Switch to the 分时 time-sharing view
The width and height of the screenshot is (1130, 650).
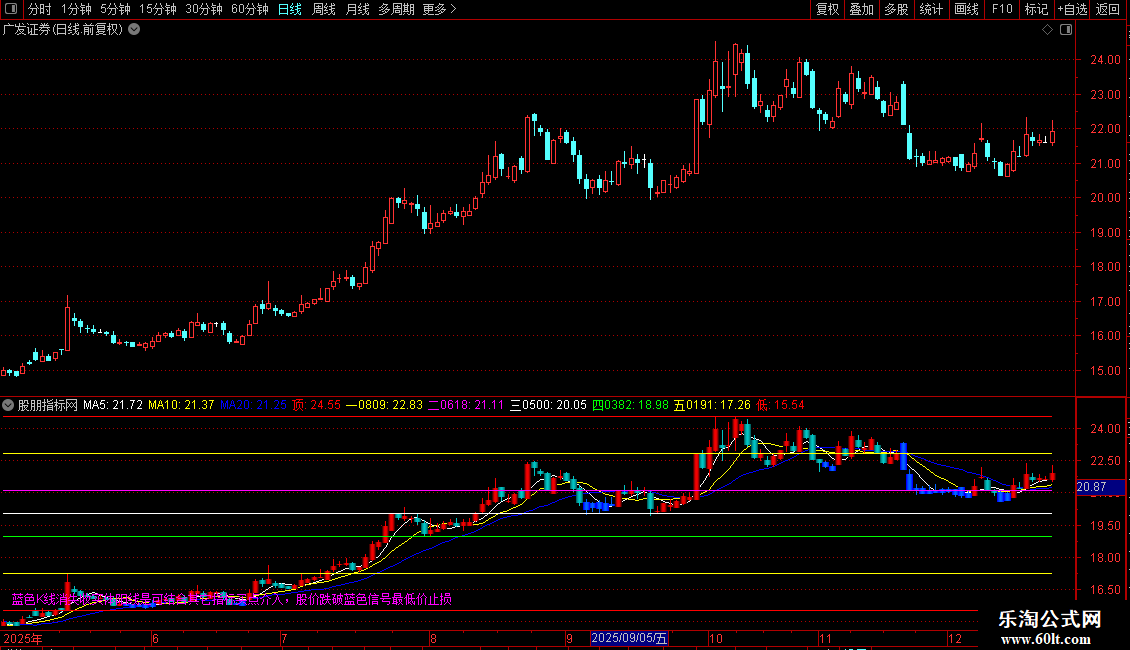39,9
